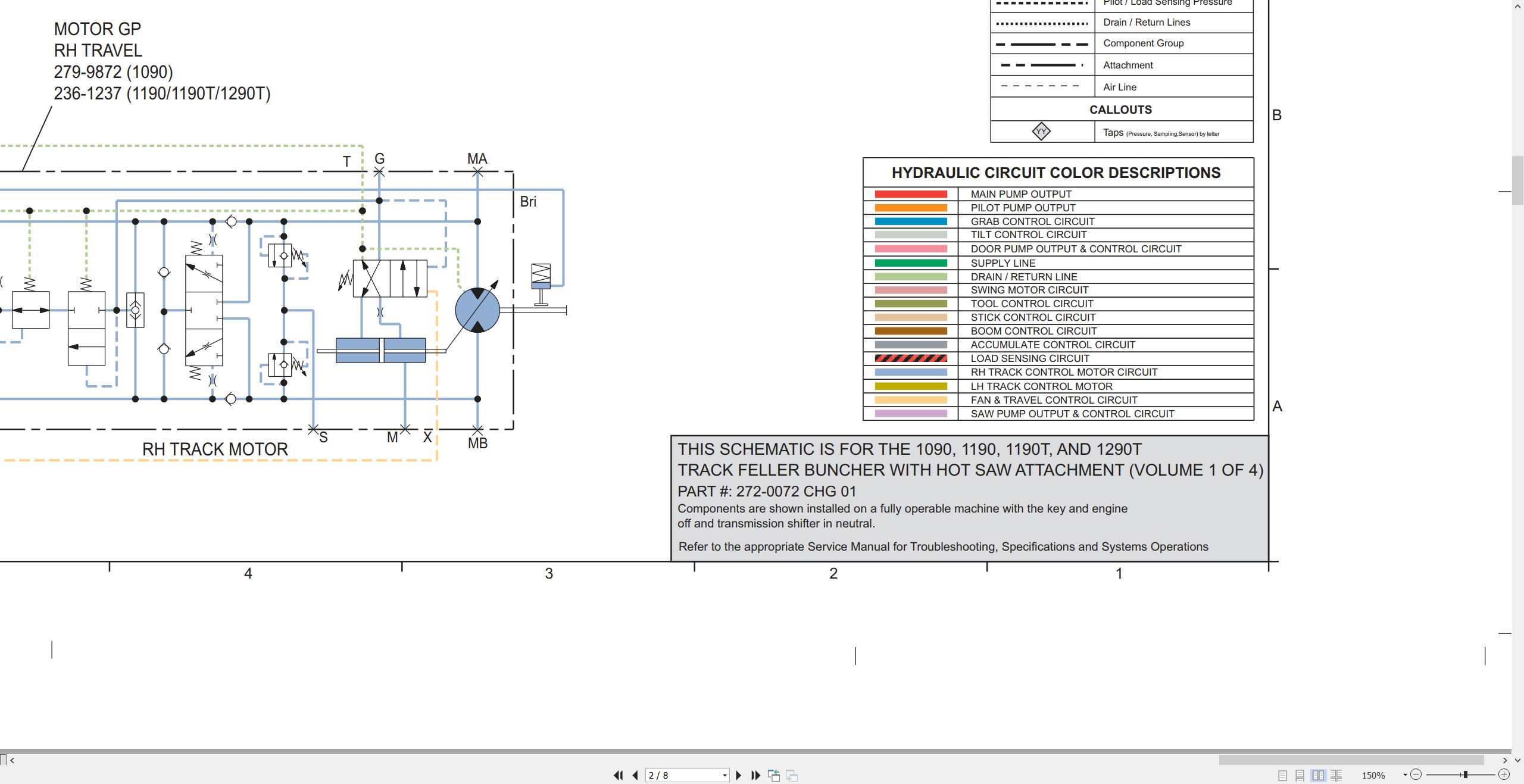1524x784 pixels.
Task: Click the 'Air Line' legend text
Action: [x=1119, y=87]
